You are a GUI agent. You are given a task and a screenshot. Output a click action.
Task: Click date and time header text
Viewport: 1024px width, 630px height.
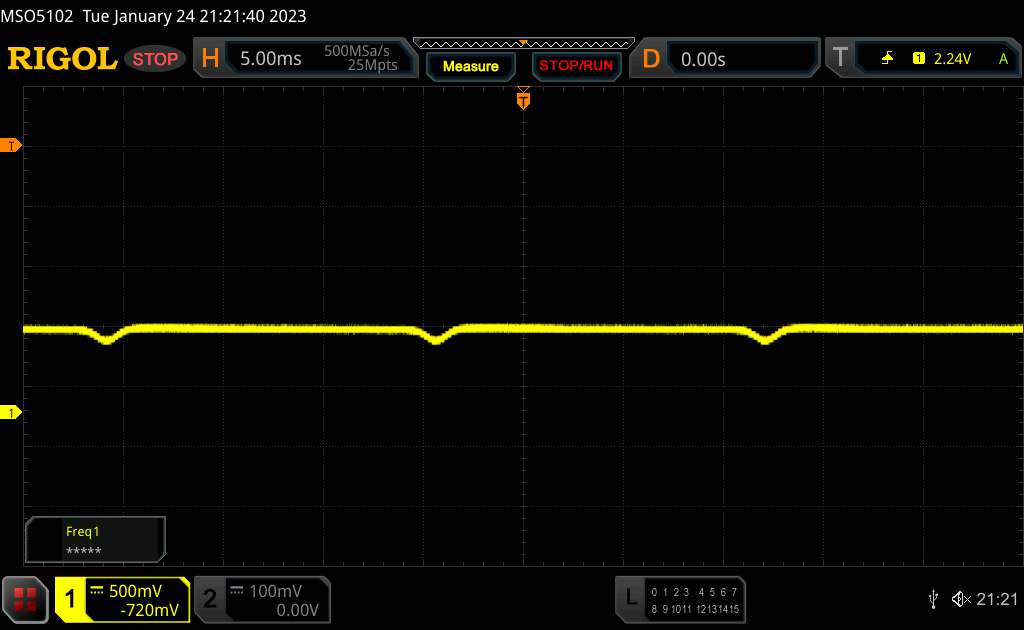153,16
